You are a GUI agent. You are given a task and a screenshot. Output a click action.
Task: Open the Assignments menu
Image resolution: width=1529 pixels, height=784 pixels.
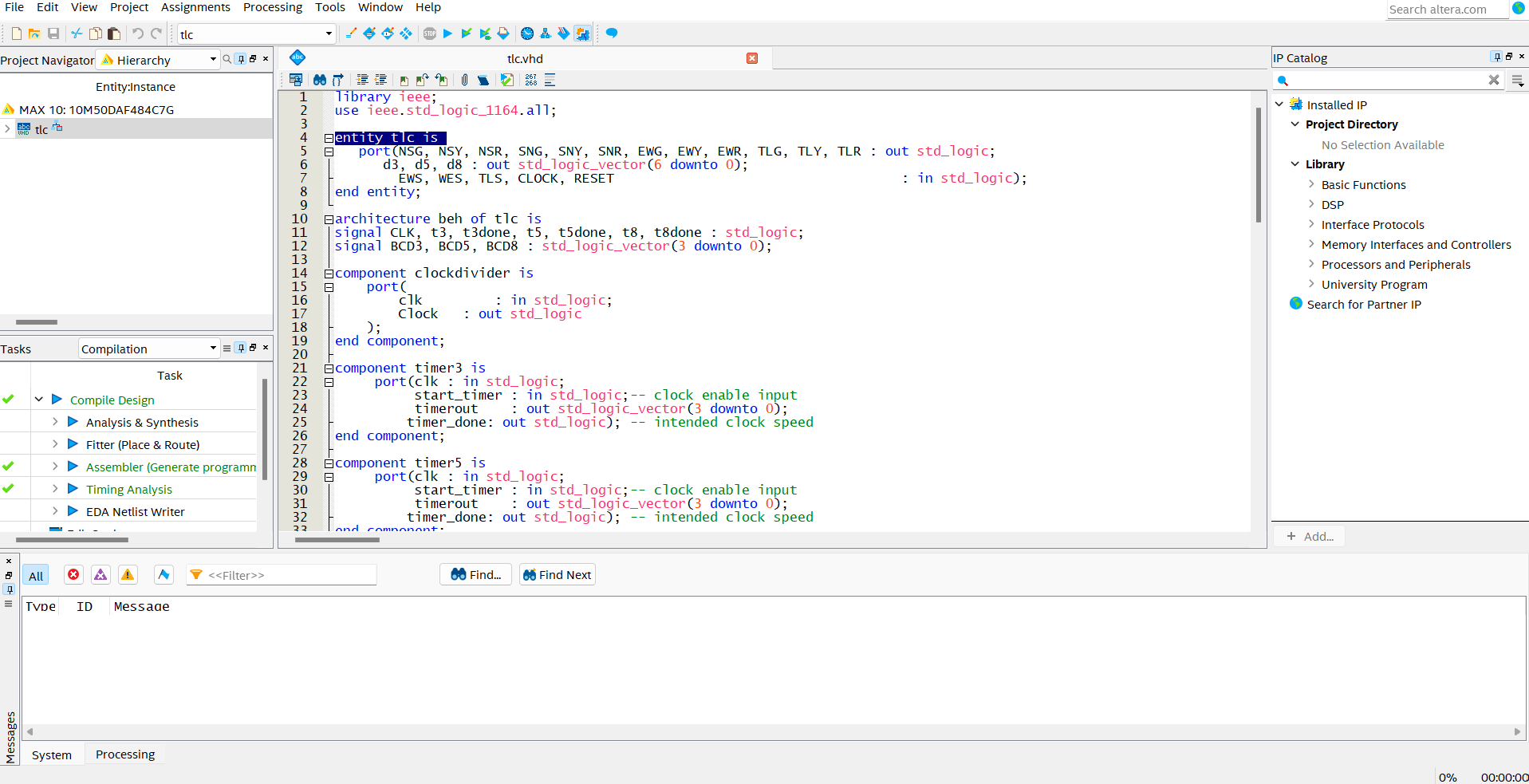(x=195, y=7)
